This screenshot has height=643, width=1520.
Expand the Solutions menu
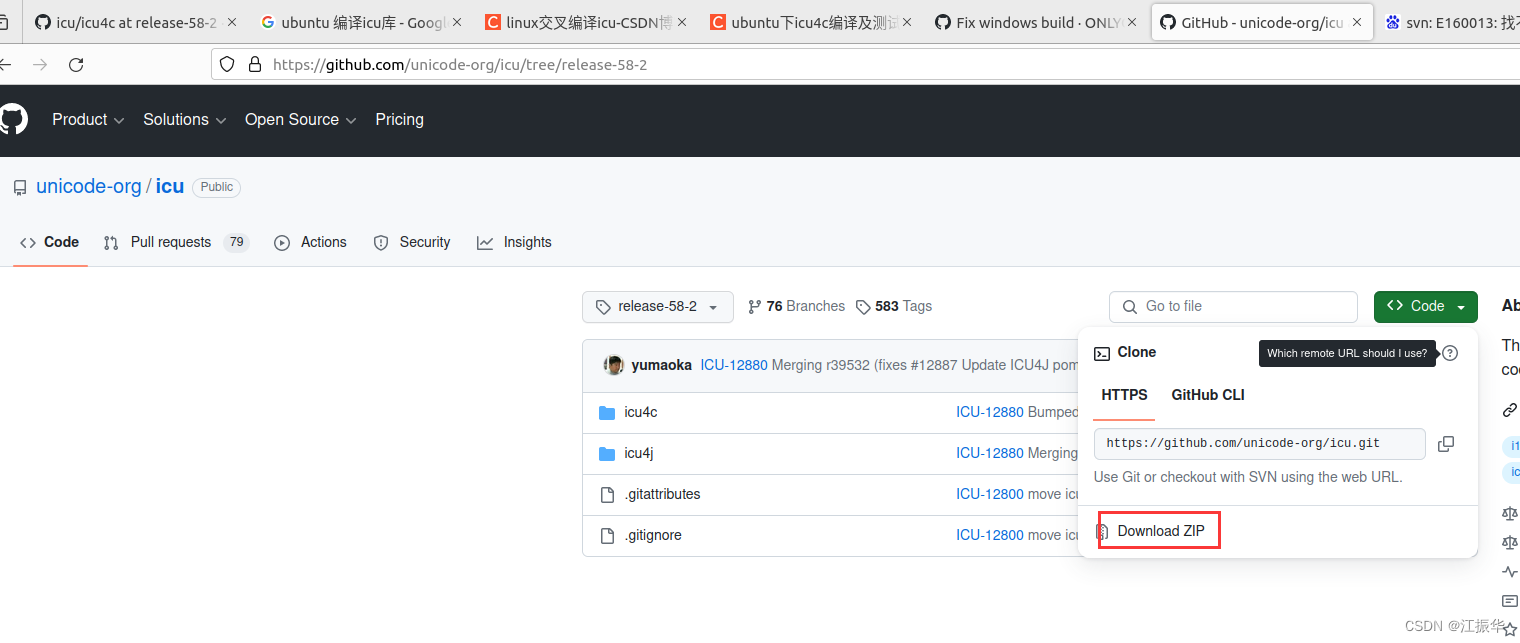[185, 120]
